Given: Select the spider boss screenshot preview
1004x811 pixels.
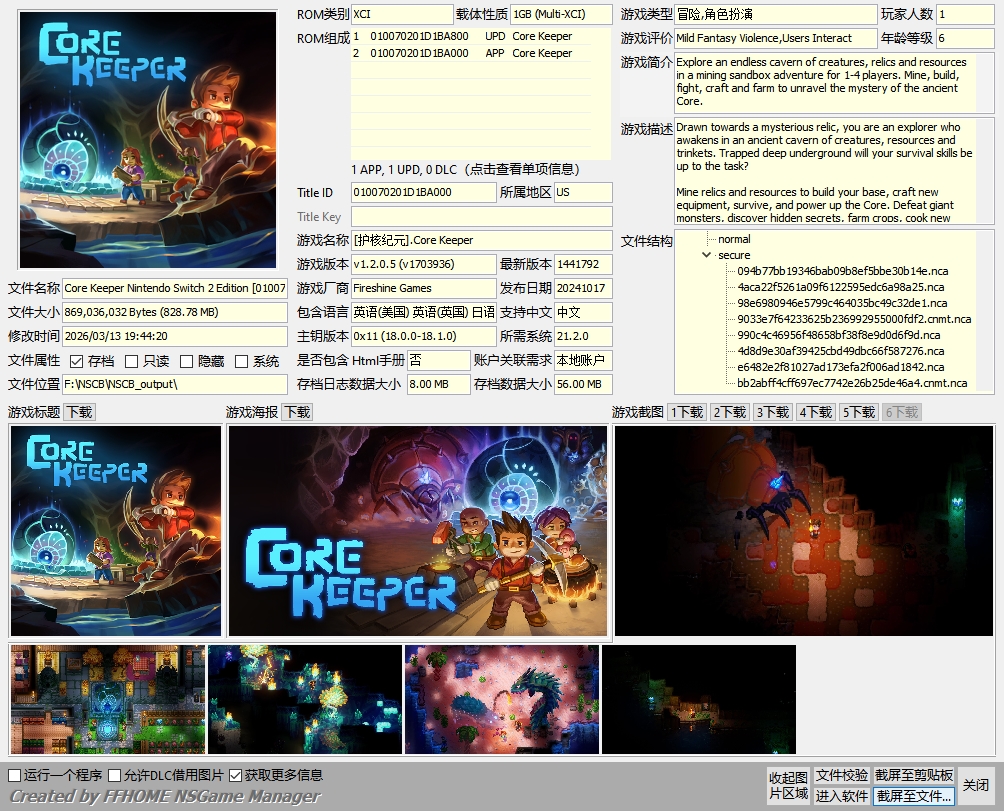Looking at the screenshot, I should point(804,531).
